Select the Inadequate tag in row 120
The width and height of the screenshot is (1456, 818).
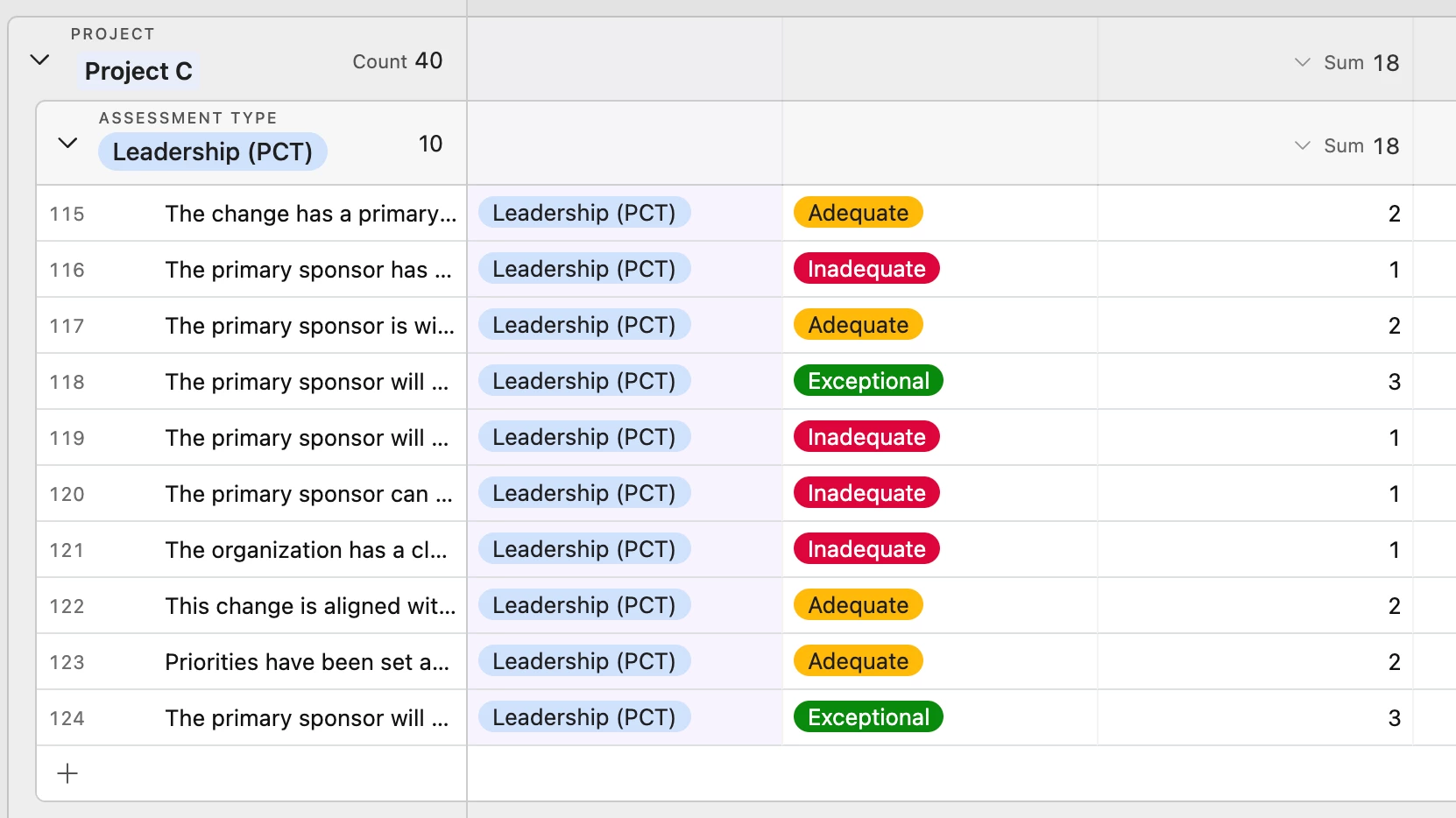point(866,493)
